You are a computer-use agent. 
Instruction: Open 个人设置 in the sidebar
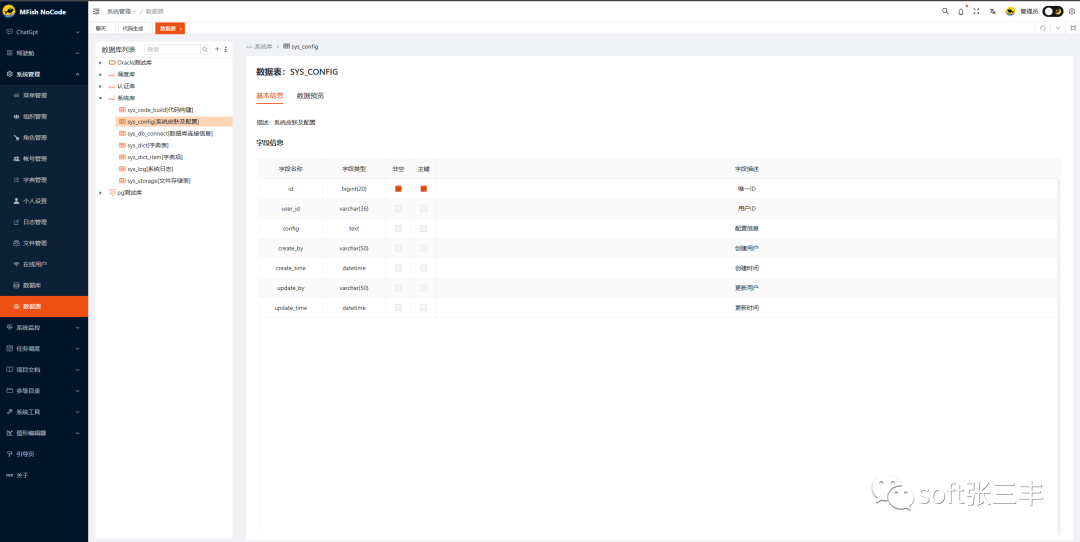pos(44,201)
